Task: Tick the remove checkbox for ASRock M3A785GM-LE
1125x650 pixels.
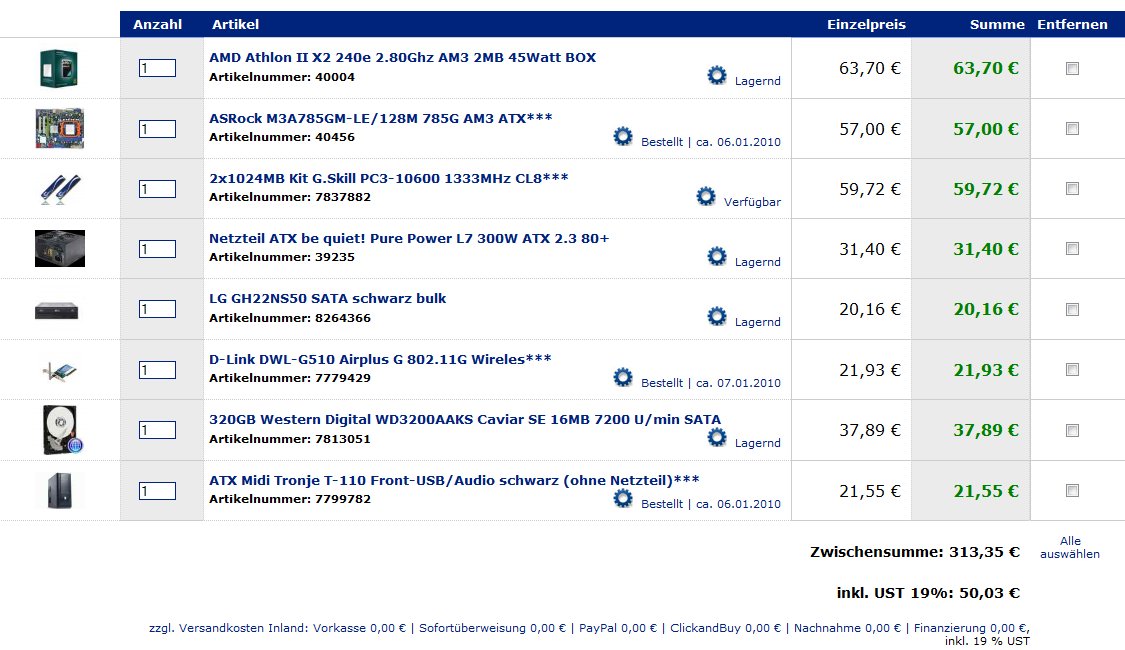Action: pyautogui.click(x=1073, y=129)
